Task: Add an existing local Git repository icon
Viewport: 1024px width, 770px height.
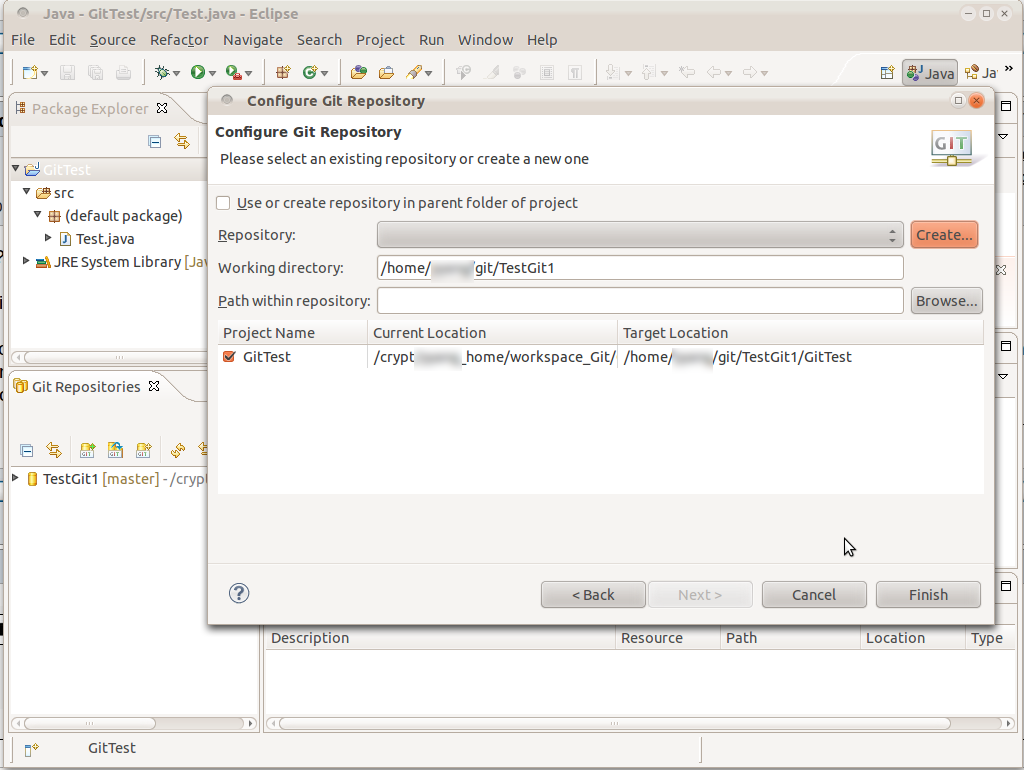Action: tap(87, 450)
